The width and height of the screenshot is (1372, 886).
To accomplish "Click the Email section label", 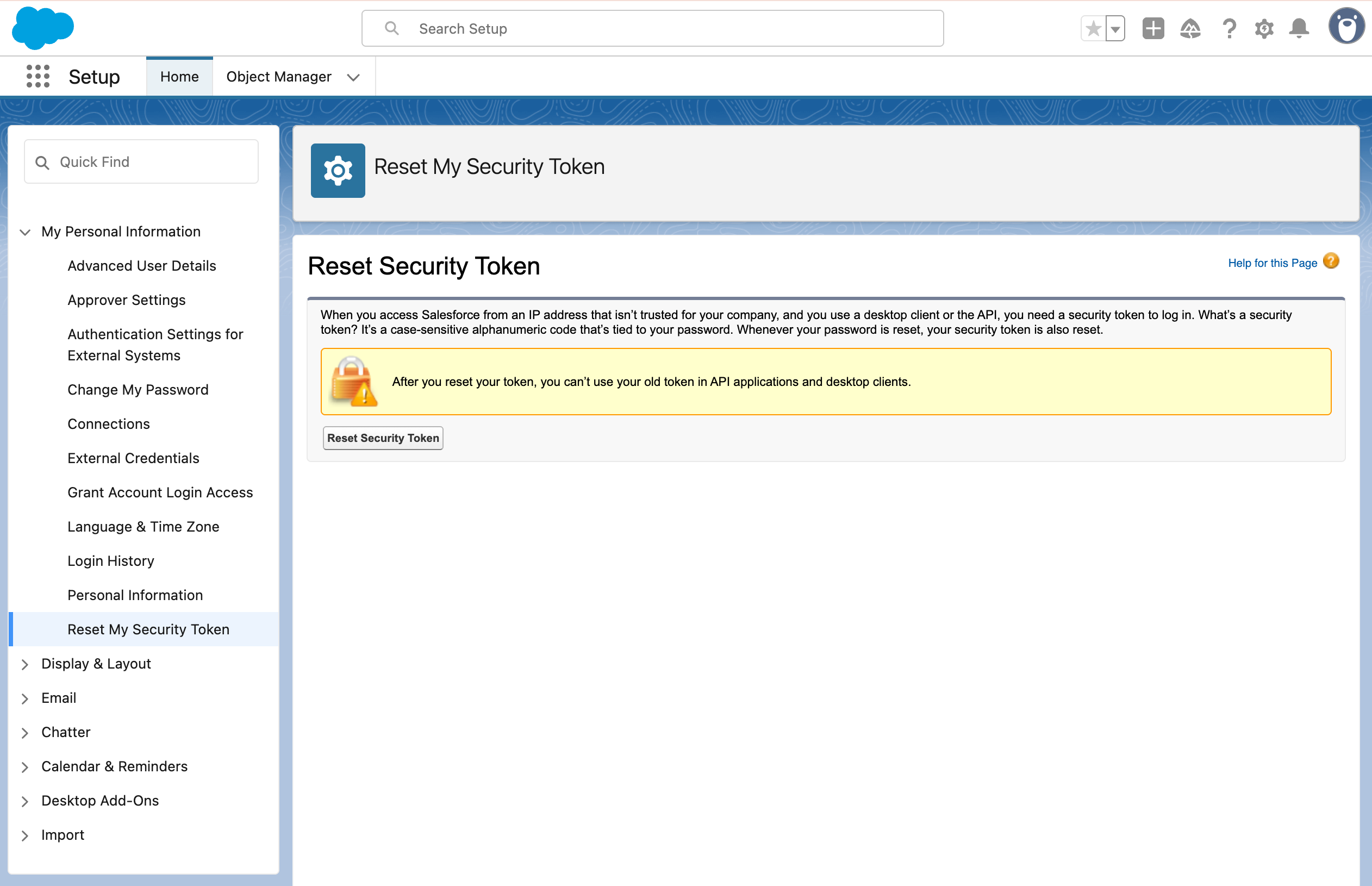I will (x=59, y=698).
